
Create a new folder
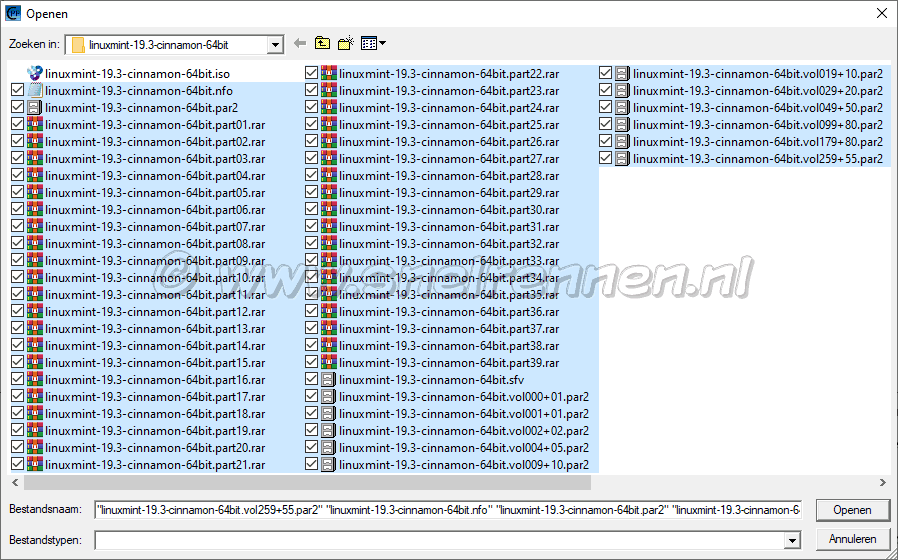pyautogui.click(x=346, y=43)
